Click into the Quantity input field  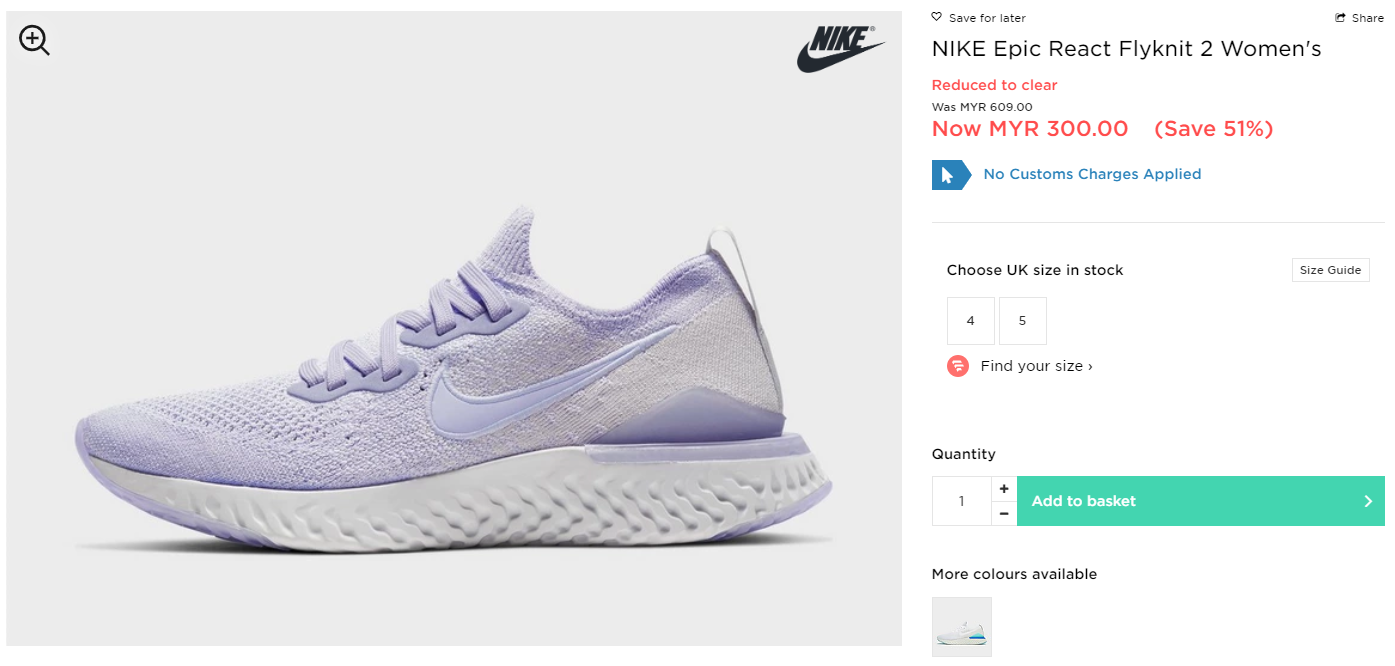(x=961, y=501)
